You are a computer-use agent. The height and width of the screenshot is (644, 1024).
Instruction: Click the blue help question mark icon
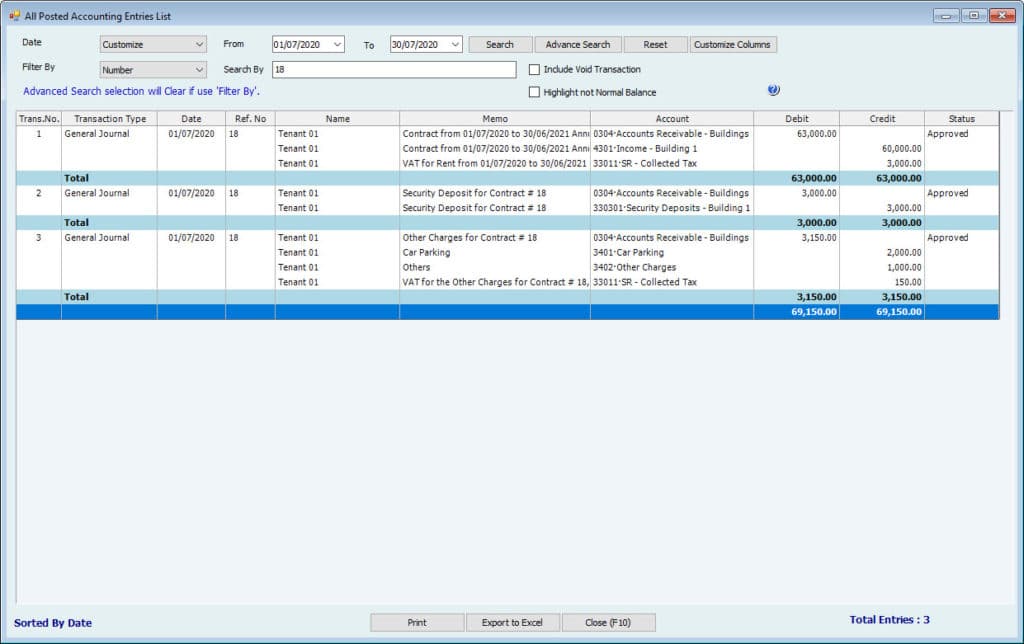pos(773,90)
